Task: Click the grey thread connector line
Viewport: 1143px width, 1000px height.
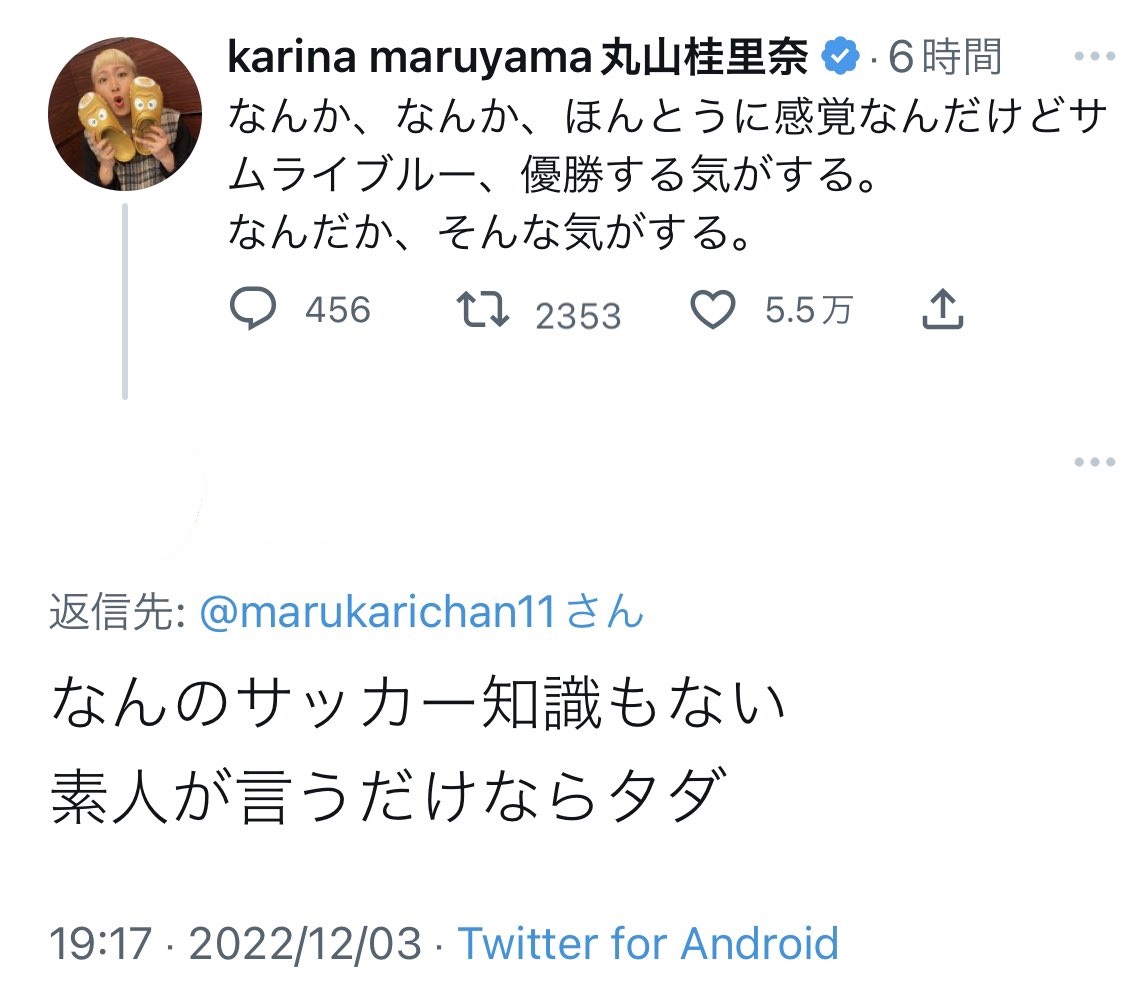Action: (x=125, y=300)
